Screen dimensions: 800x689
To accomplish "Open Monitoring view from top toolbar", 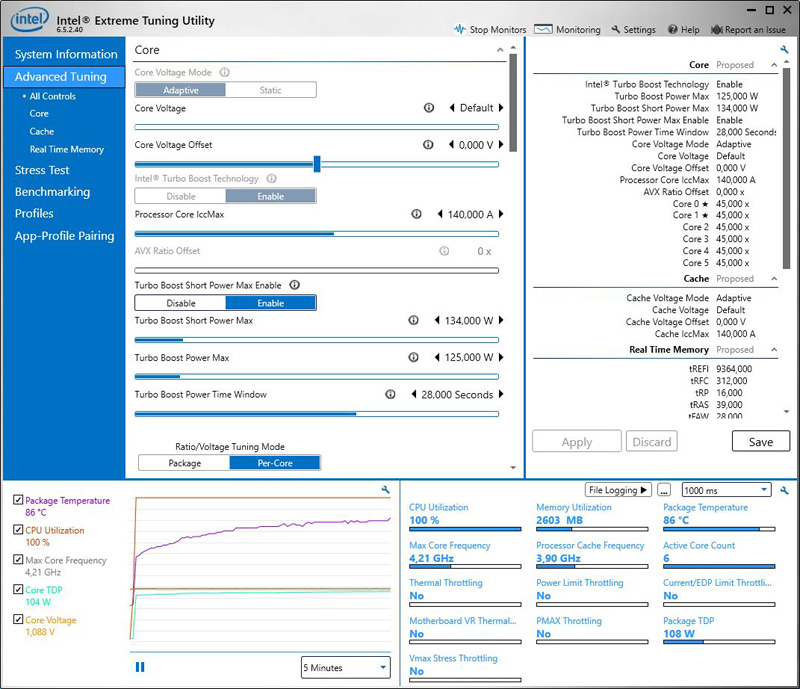I will 567,30.
